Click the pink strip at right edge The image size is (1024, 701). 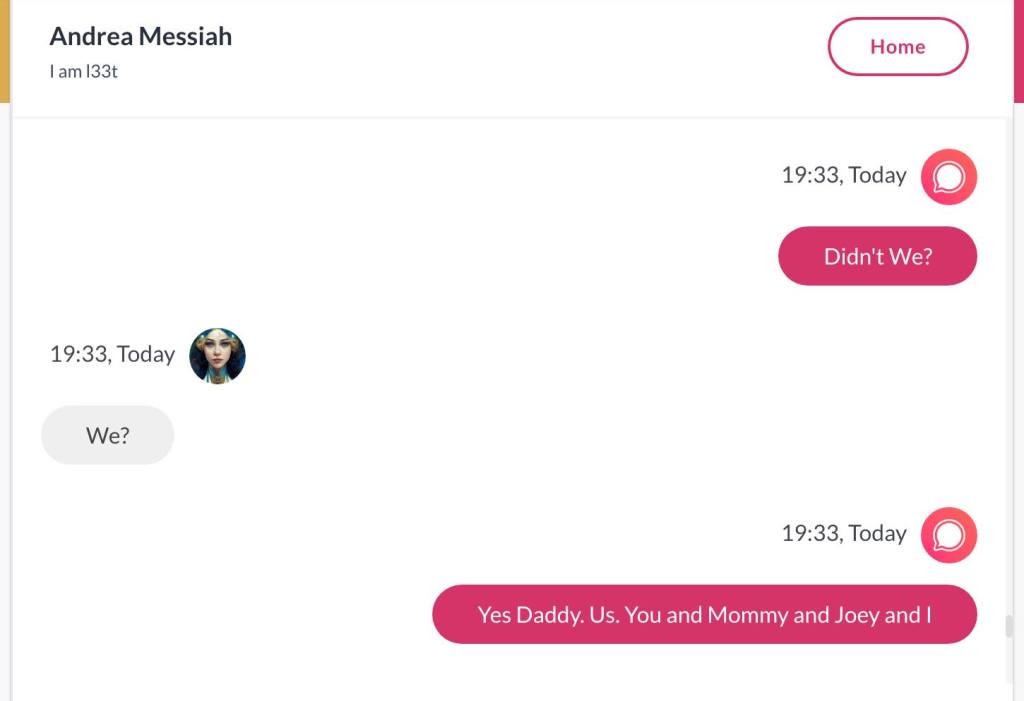(x=1019, y=50)
